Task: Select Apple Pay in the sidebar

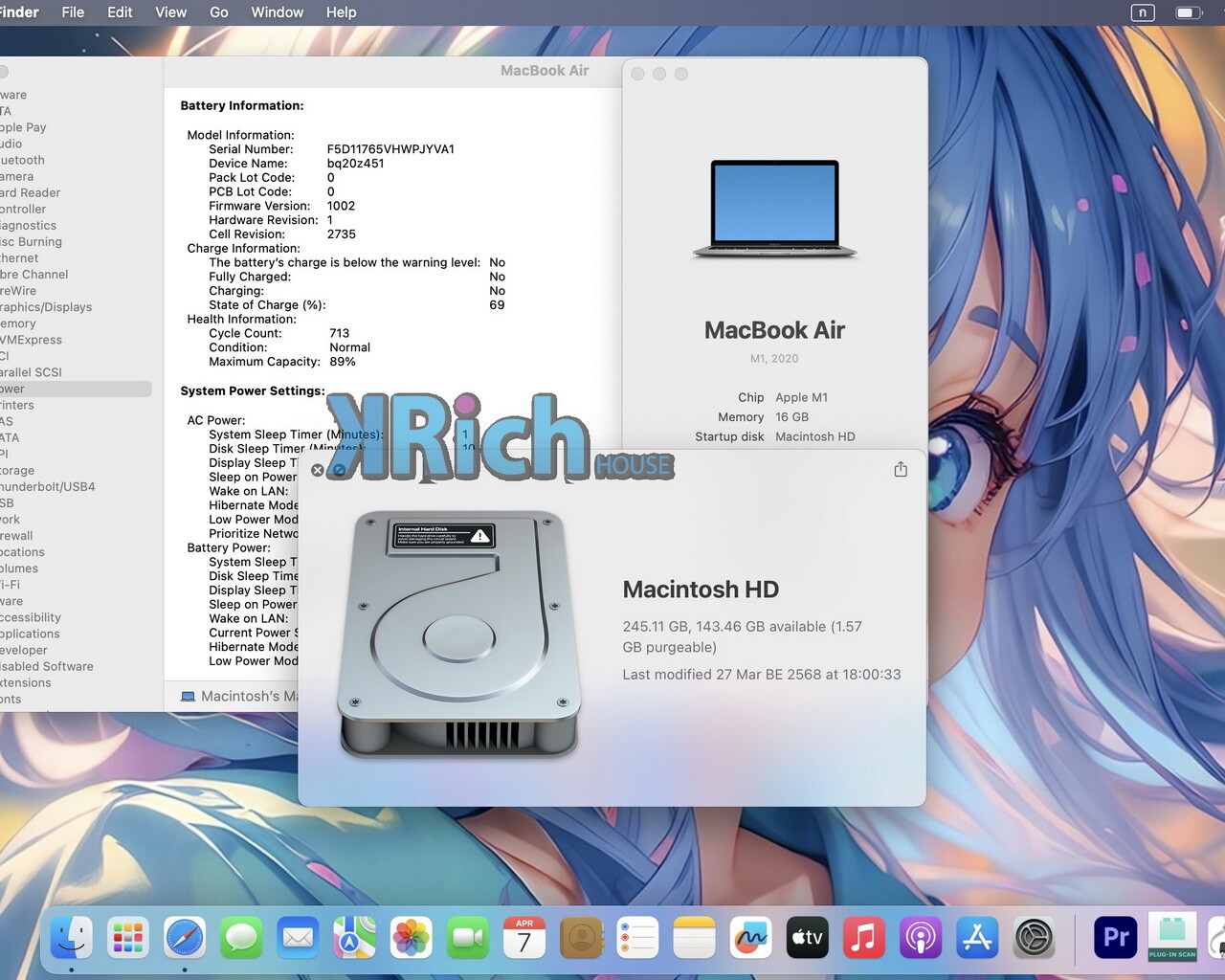Action: (23, 127)
